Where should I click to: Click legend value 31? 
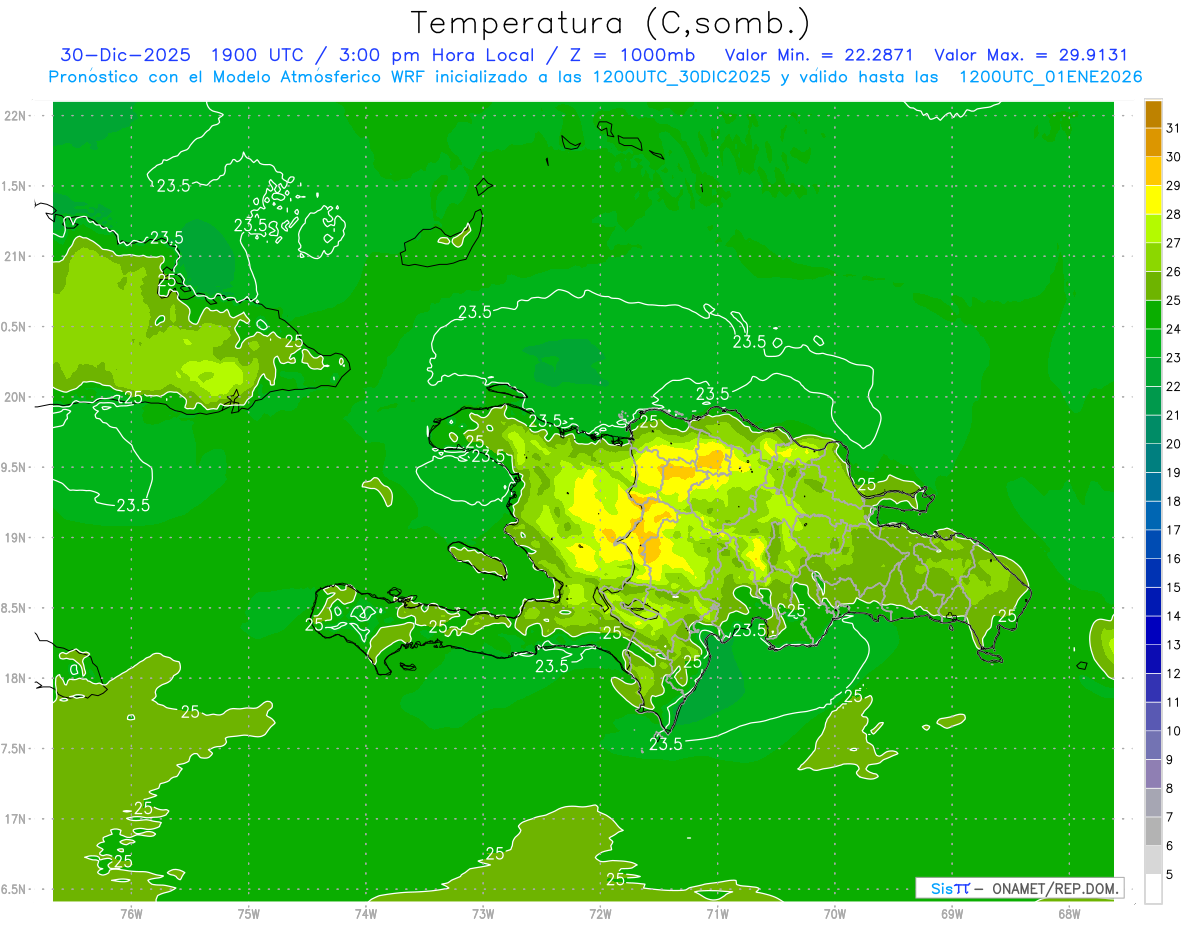(1174, 128)
